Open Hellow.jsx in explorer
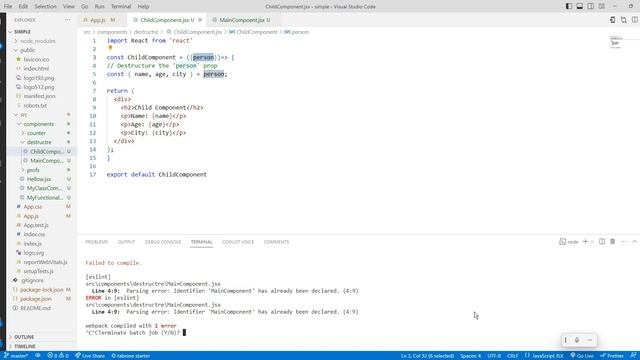640x360 pixels. click(39, 179)
